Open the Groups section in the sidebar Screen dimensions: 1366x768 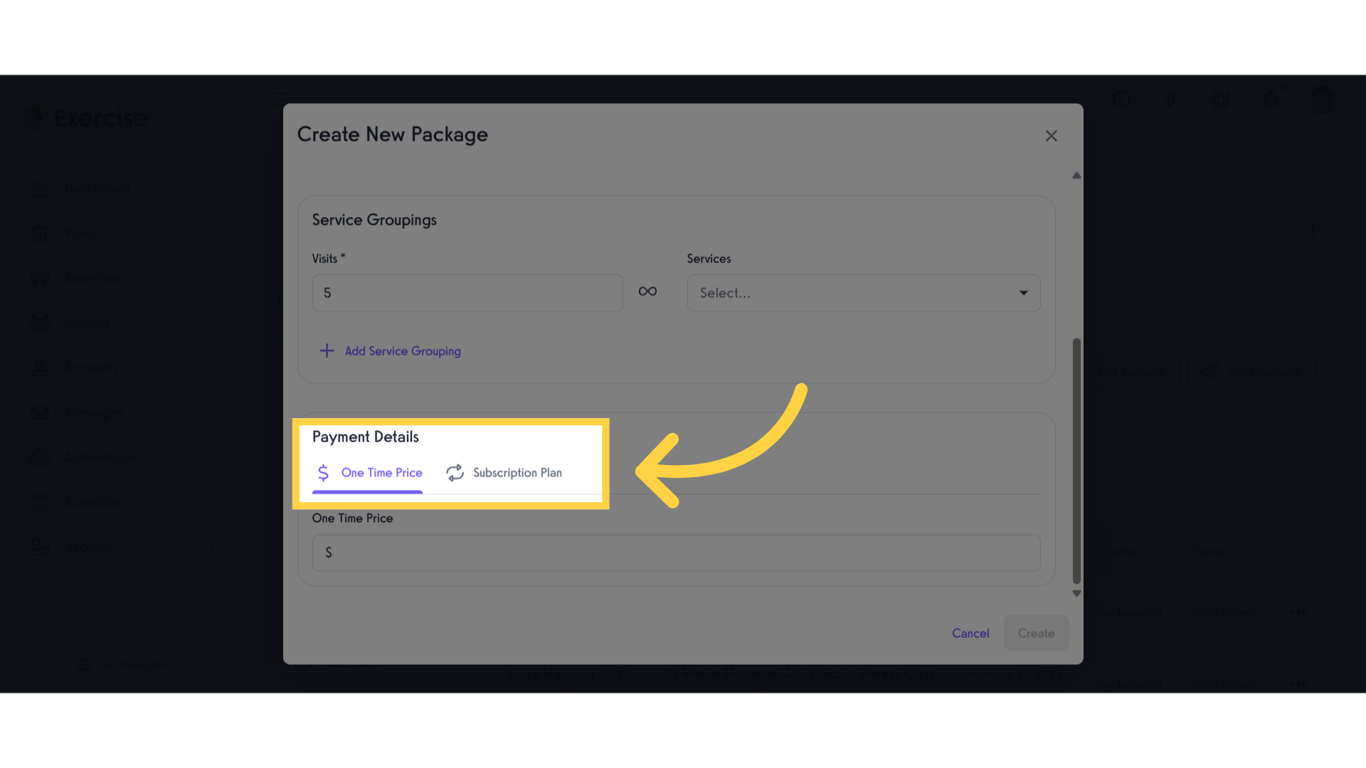click(x=88, y=322)
